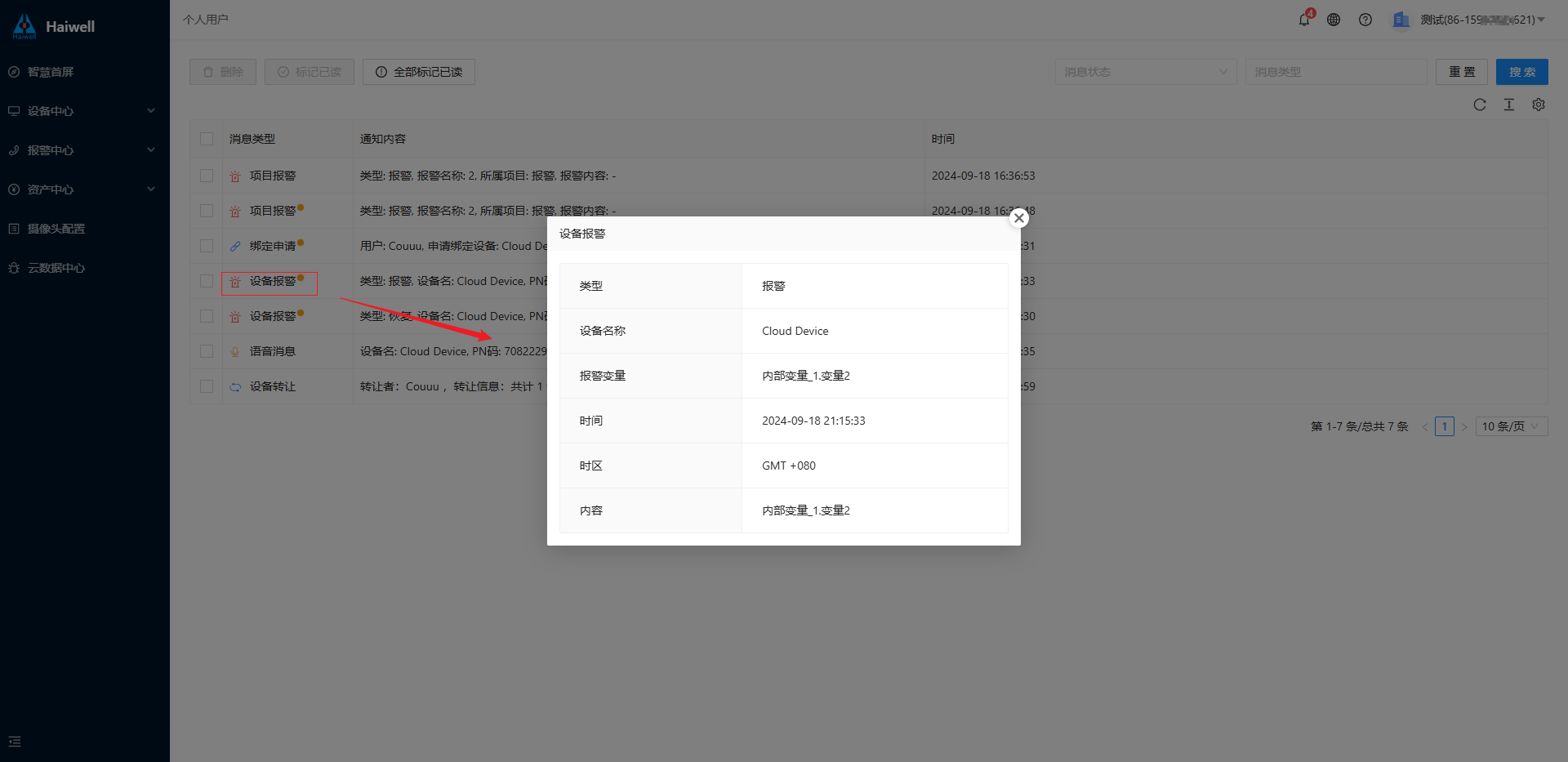Open the user account dropdown arrow
Viewport: 1568px width, 762px height.
tap(1541, 20)
